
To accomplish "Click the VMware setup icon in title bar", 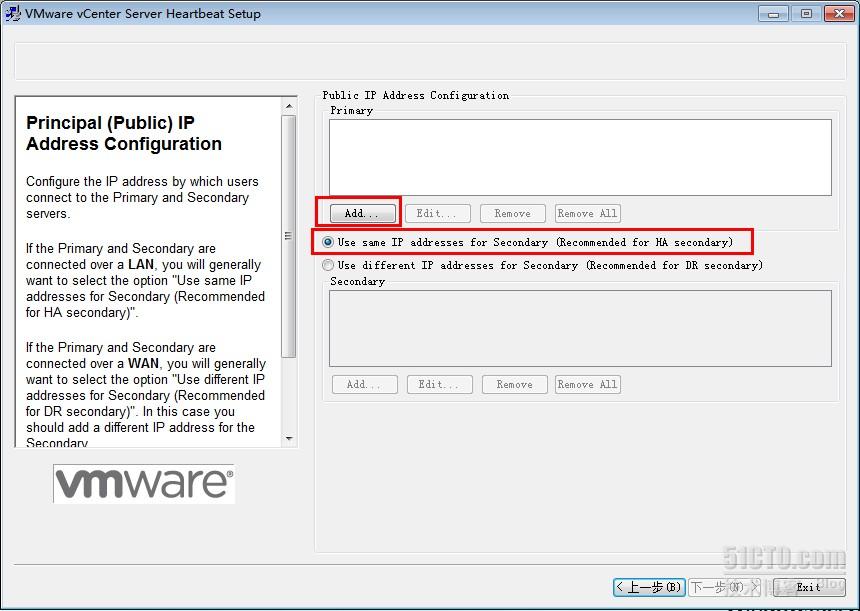I will coord(13,13).
